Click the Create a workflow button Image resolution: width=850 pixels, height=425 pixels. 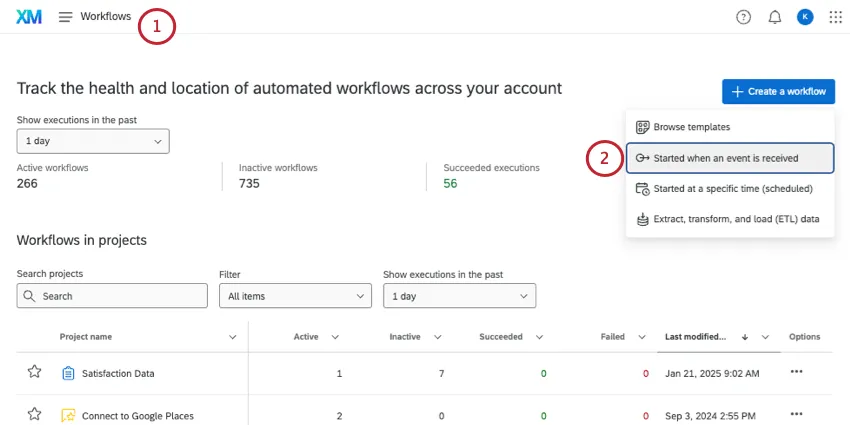point(778,91)
